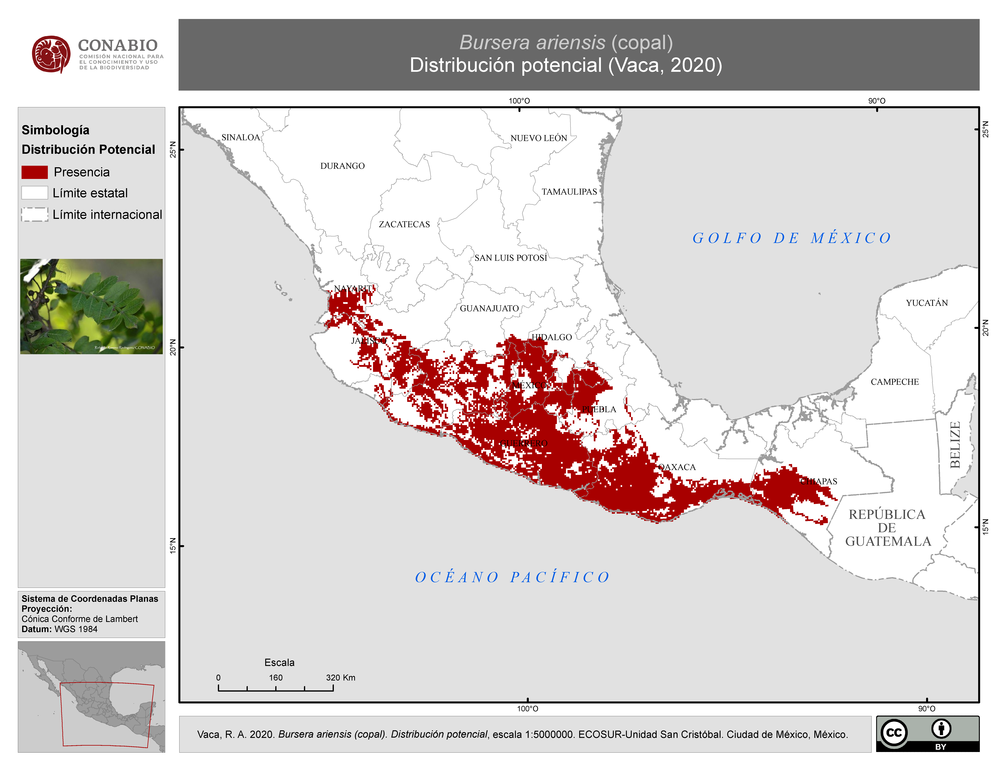
Task: Click the inset locator map of Mexico
Action: tap(91, 697)
